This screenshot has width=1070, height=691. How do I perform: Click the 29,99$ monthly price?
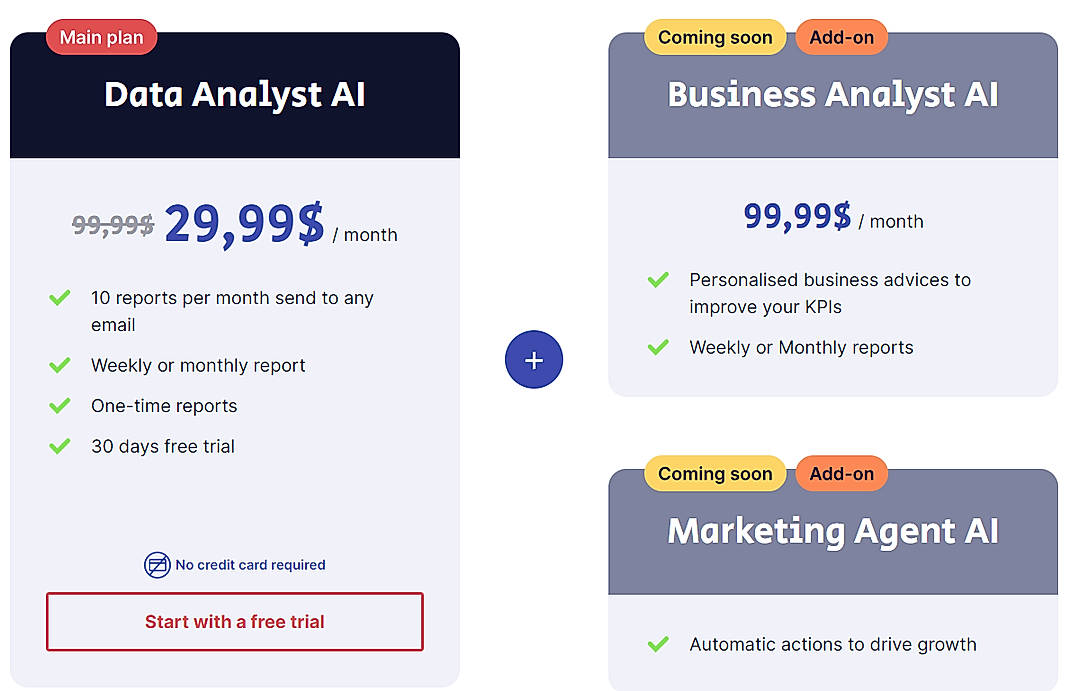[x=244, y=222]
